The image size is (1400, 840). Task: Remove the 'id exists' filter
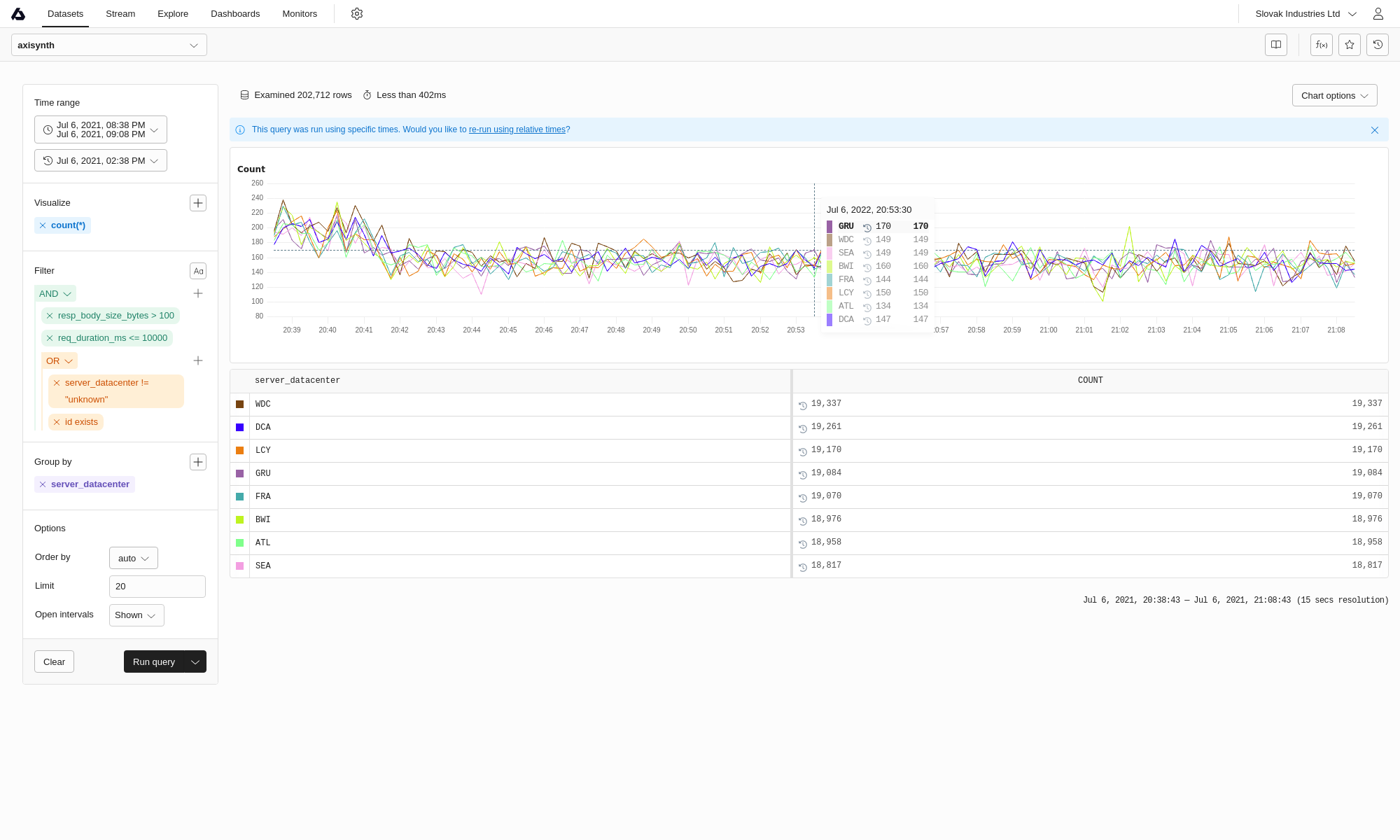57,422
